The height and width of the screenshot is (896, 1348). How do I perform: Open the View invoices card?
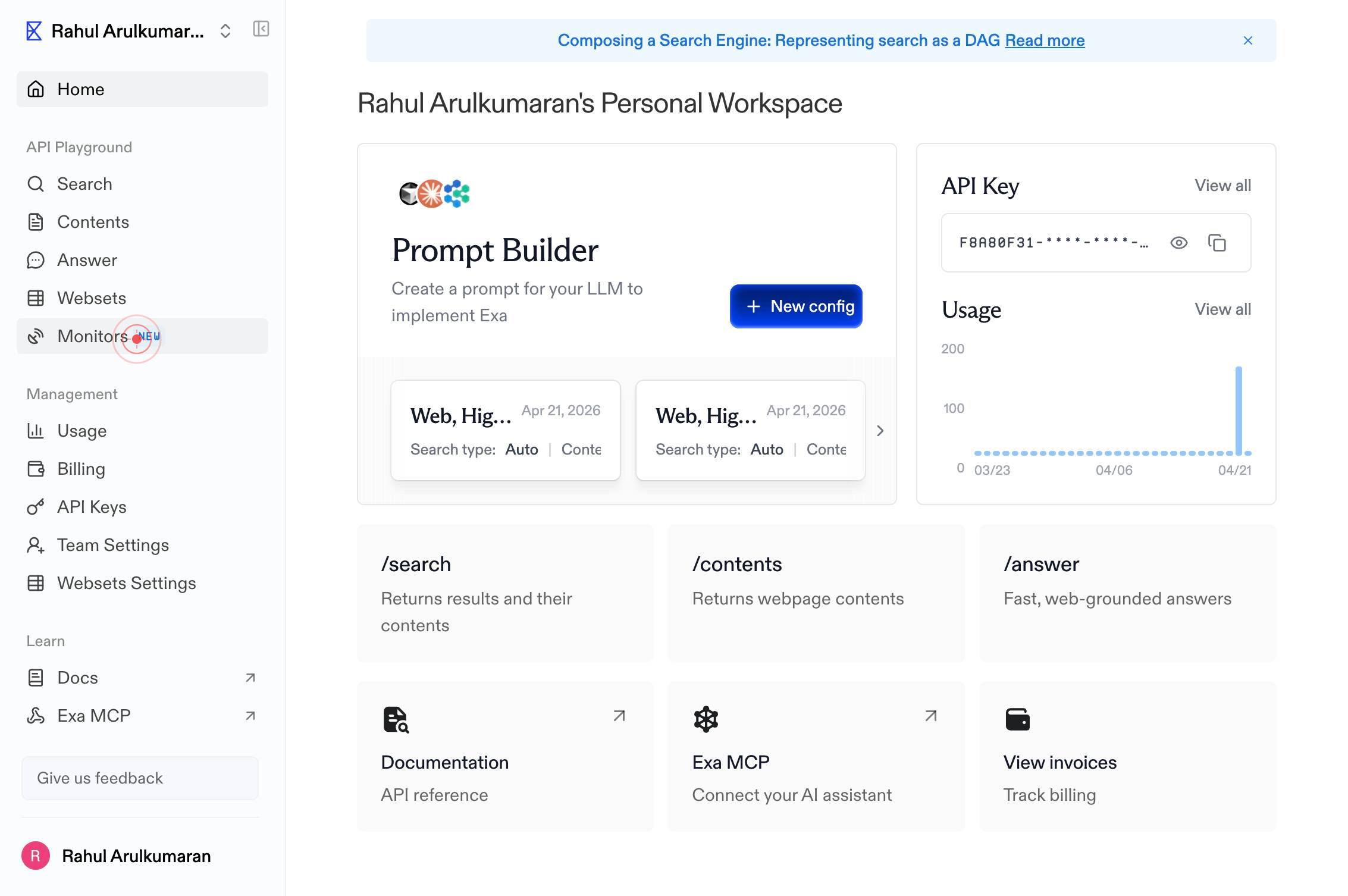(x=1128, y=756)
